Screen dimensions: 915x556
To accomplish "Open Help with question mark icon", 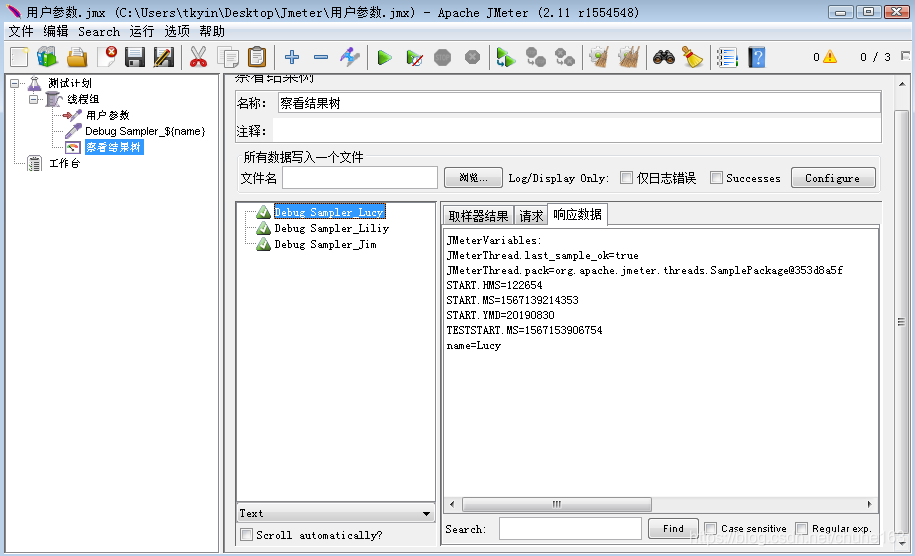I will click(757, 57).
